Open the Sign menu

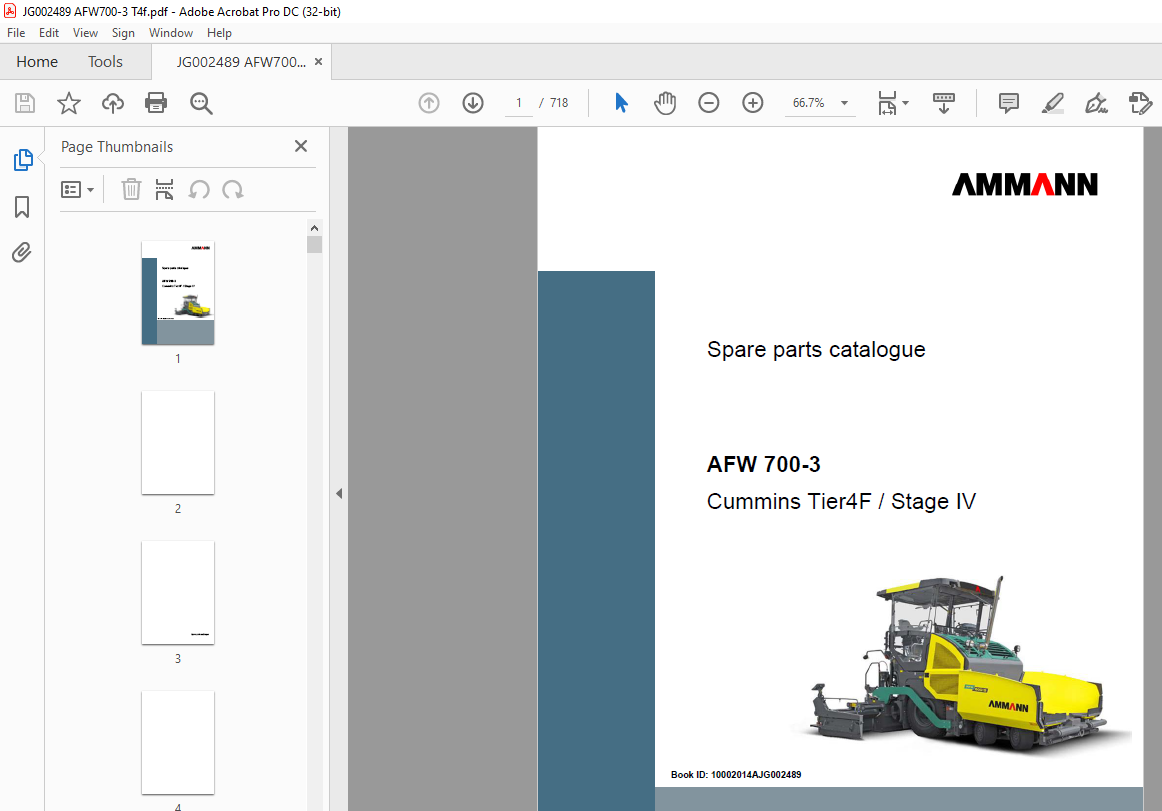[123, 33]
